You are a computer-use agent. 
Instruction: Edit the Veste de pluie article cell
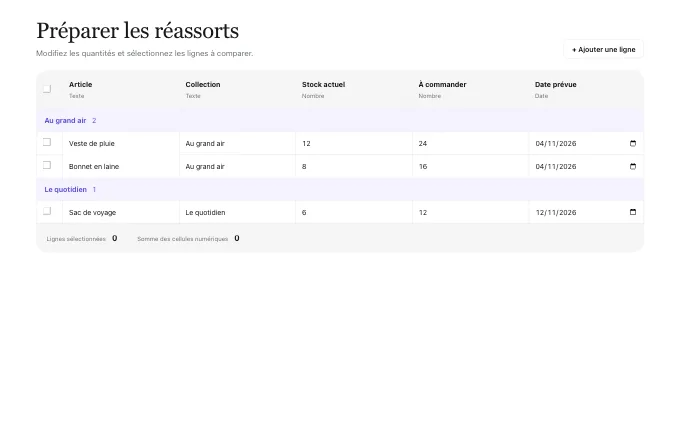coord(121,144)
